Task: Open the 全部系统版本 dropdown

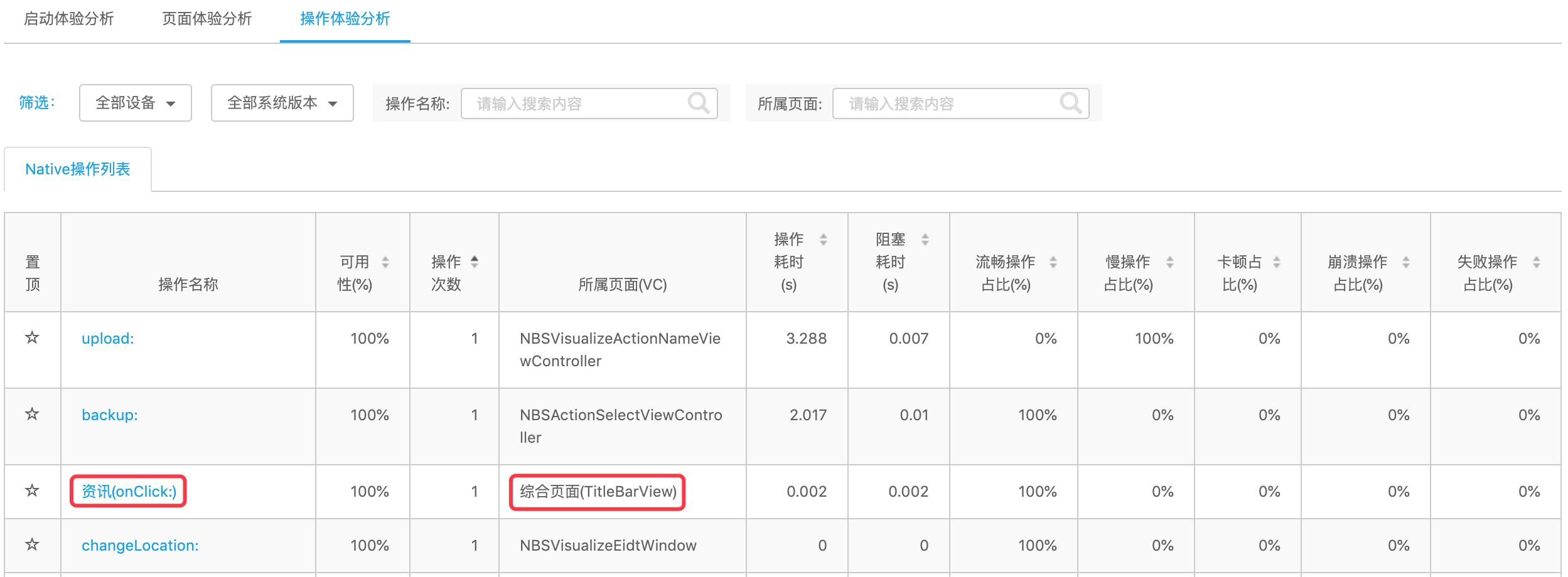Action: [282, 103]
